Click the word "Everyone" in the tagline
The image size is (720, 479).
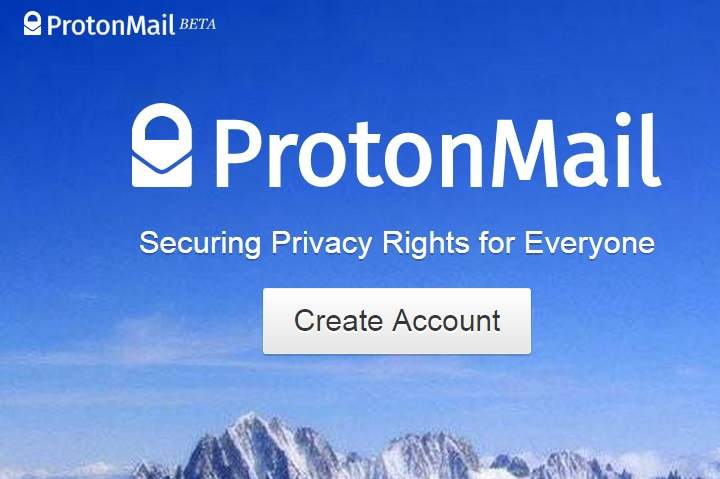coord(590,243)
